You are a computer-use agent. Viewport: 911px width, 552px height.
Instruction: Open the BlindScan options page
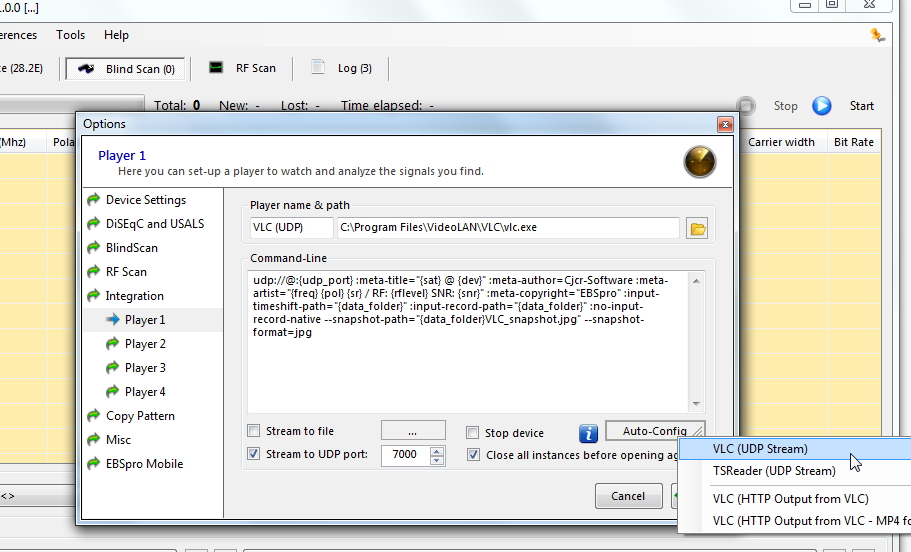tap(131, 248)
